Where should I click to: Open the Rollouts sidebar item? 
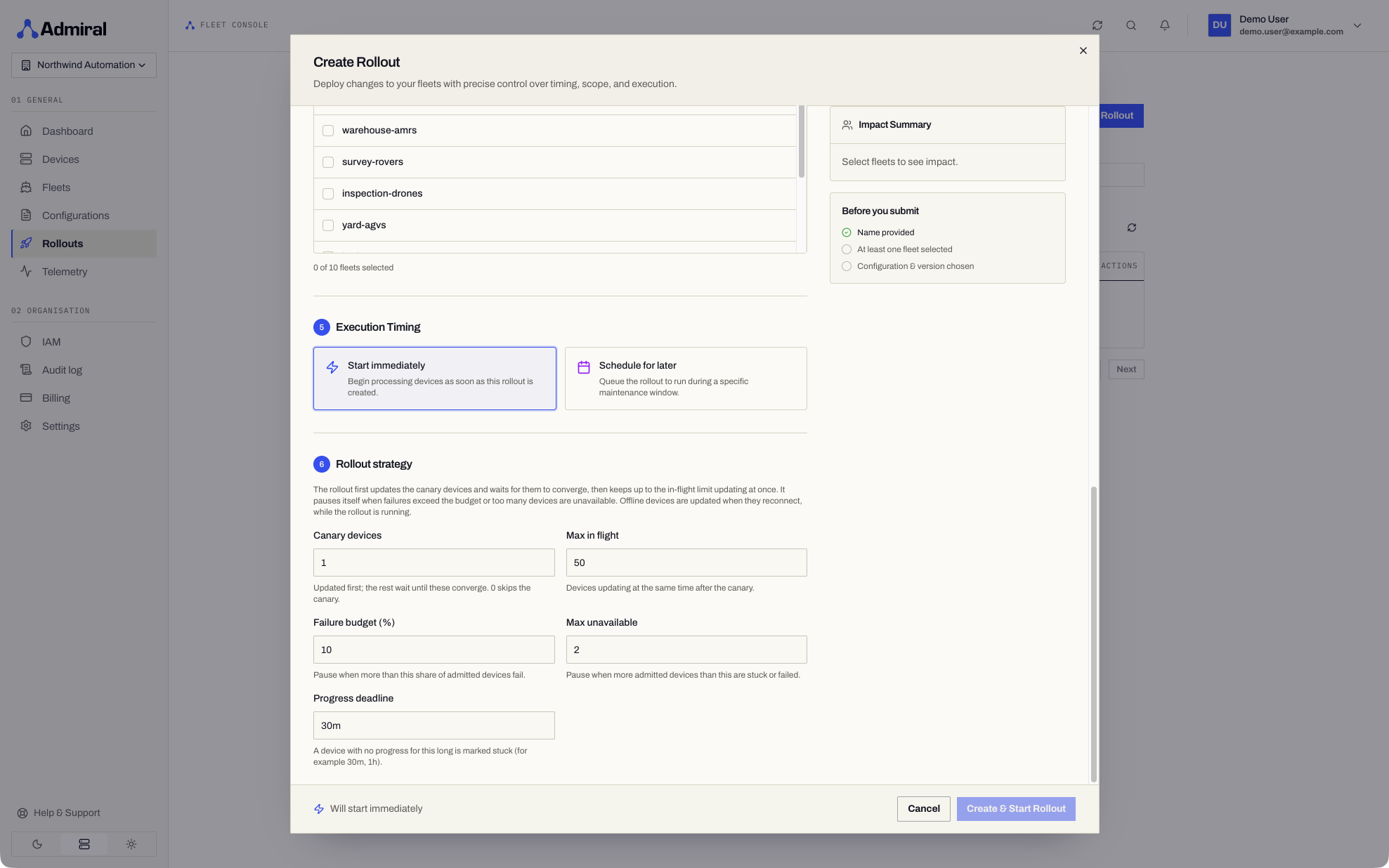[x=84, y=244]
